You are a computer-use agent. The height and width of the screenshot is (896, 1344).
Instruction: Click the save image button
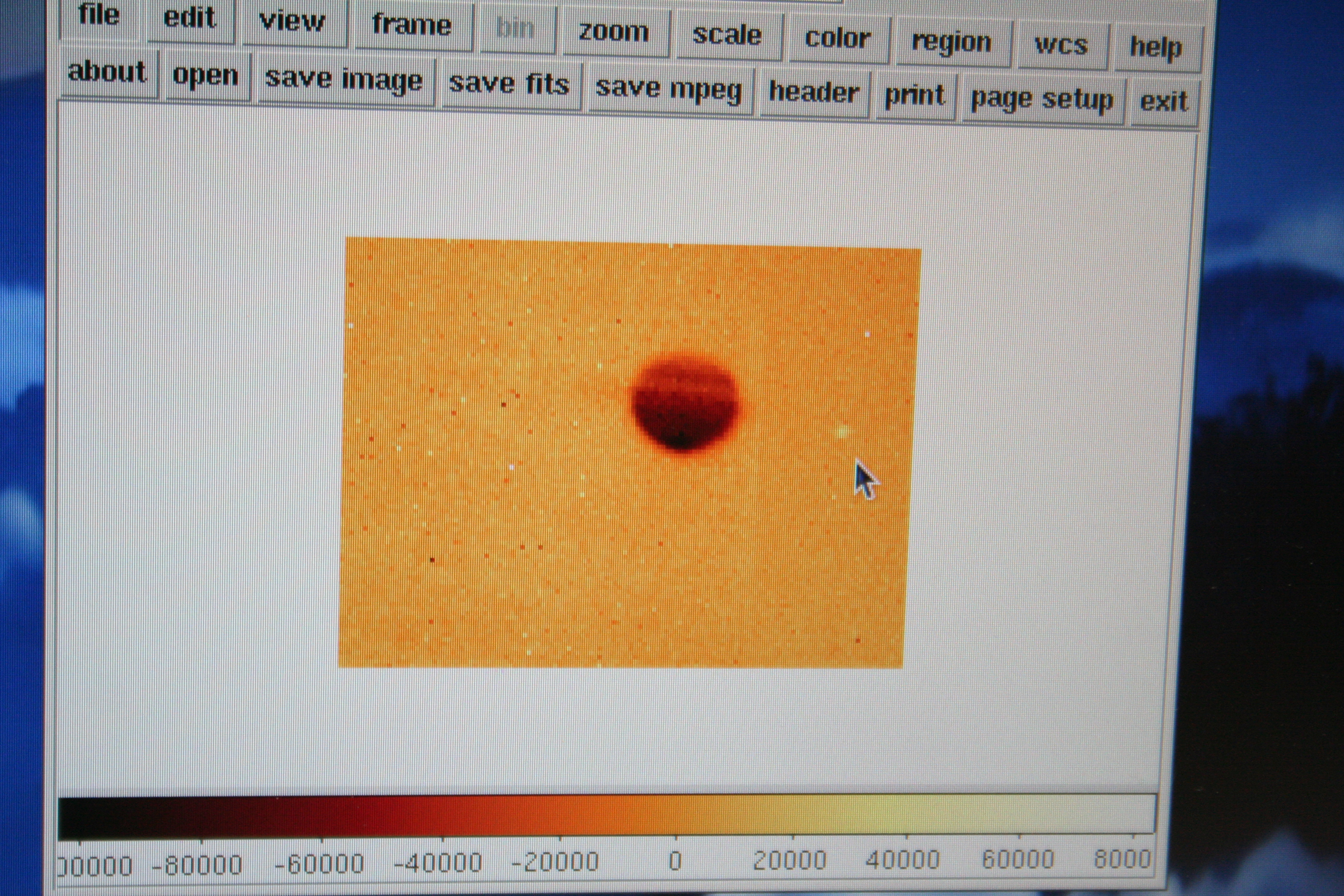[x=345, y=80]
